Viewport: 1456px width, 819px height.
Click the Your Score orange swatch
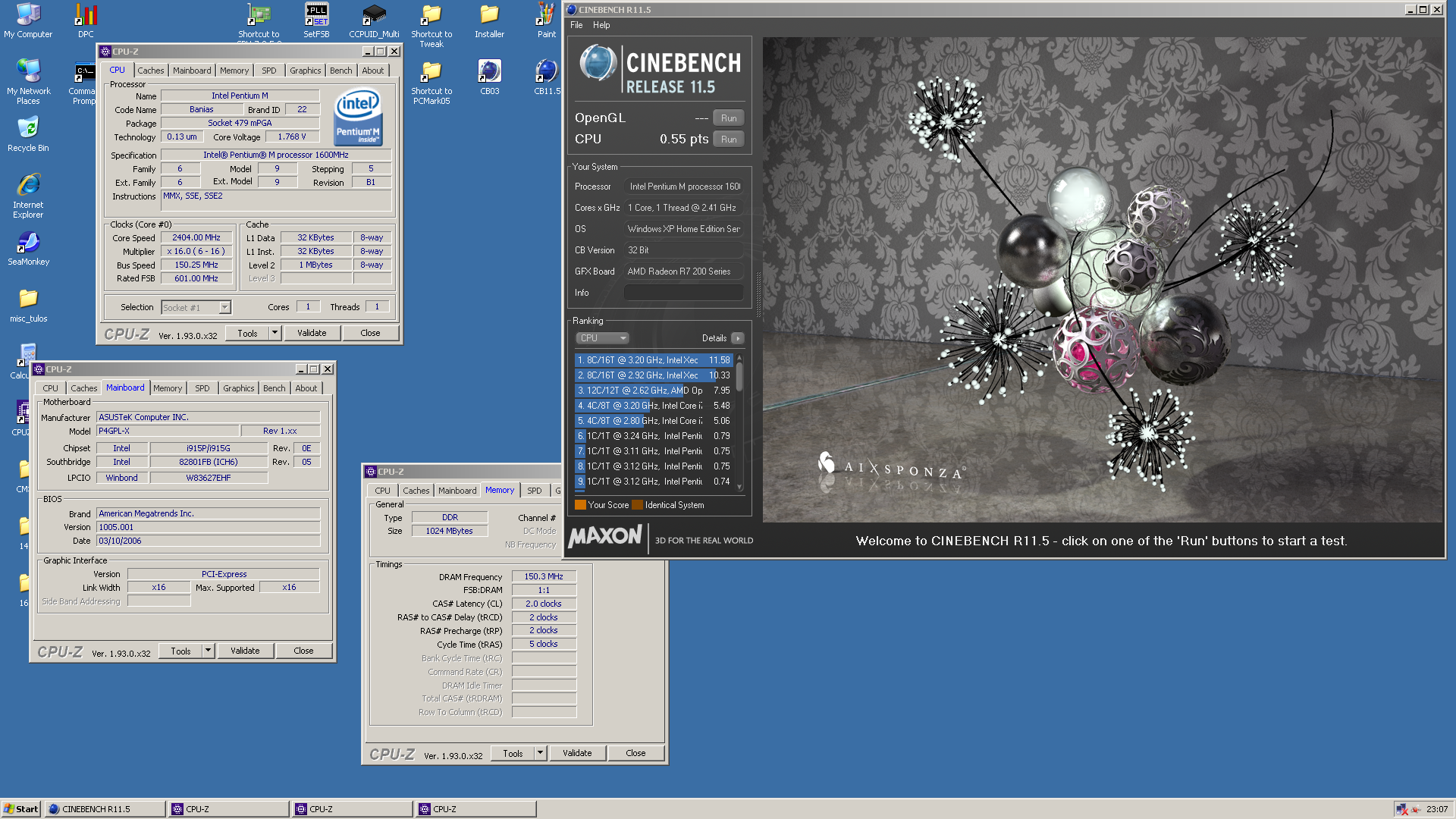coord(581,505)
